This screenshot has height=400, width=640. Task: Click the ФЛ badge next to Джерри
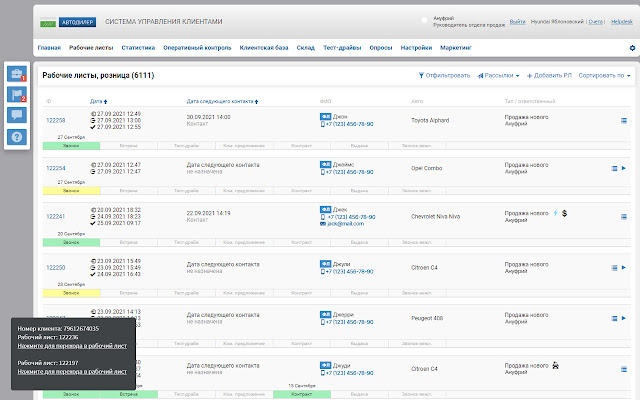pos(325,315)
